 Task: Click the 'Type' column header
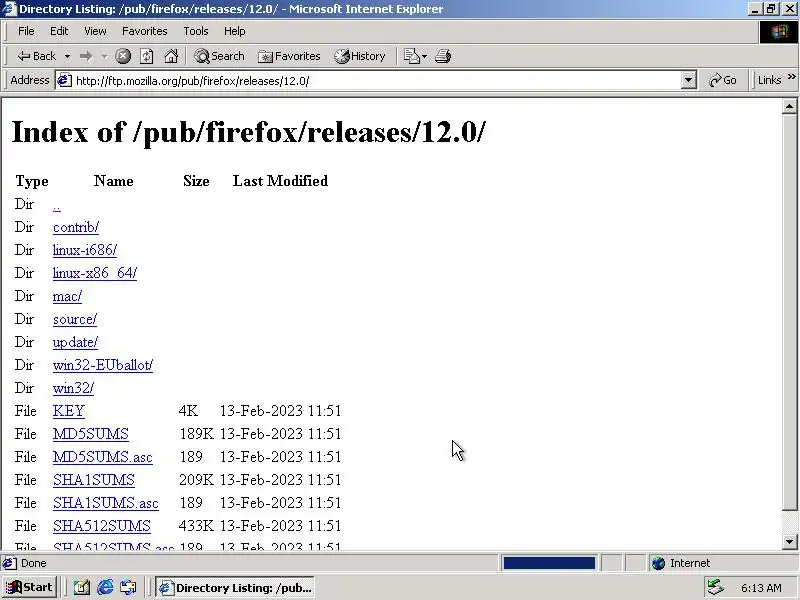(32, 181)
